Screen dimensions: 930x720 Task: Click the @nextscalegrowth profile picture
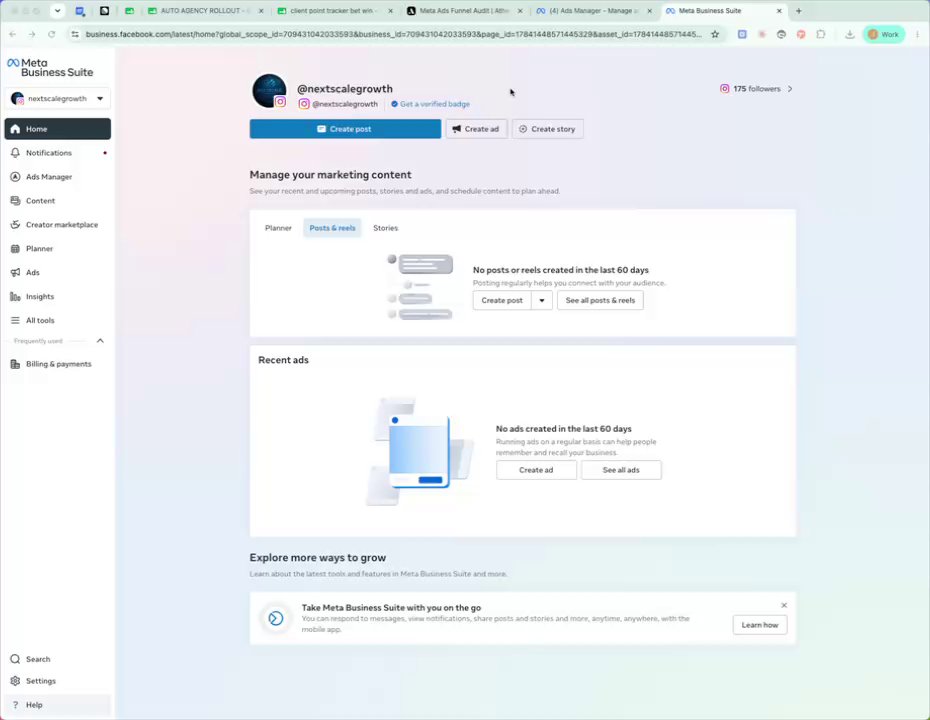[269, 91]
